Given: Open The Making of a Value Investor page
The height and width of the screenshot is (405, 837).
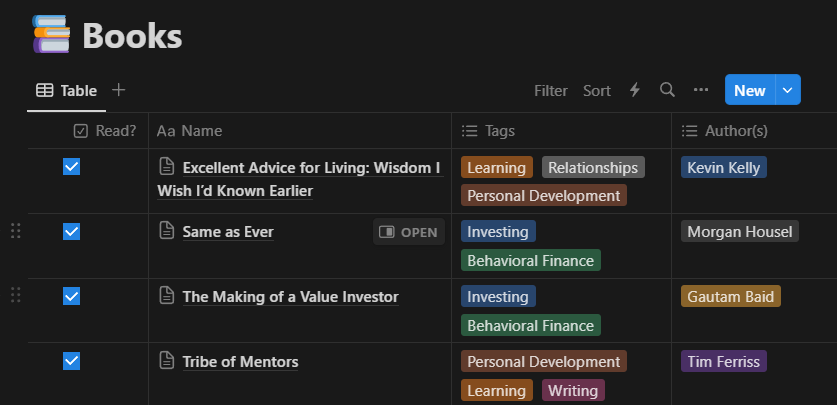Looking at the screenshot, I should point(290,296).
